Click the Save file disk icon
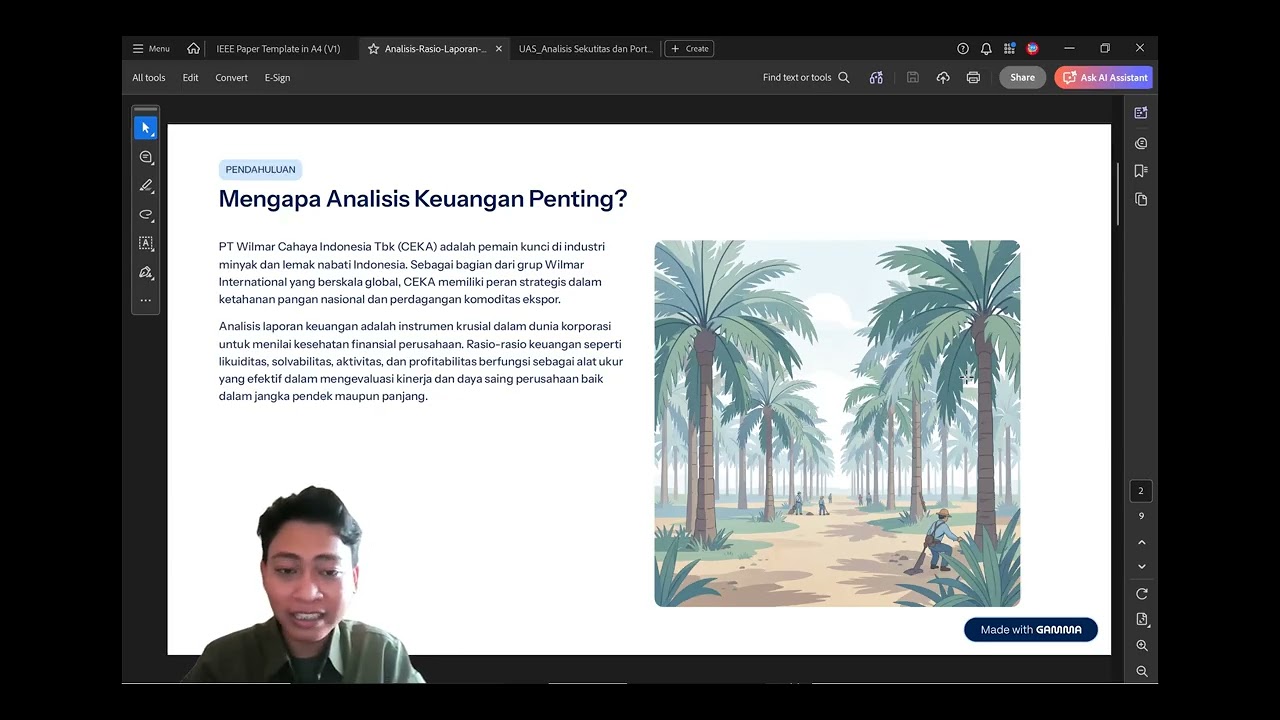The width and height of the screenshot is (1280, 720). pyautogui.click(x=913, y=78)
